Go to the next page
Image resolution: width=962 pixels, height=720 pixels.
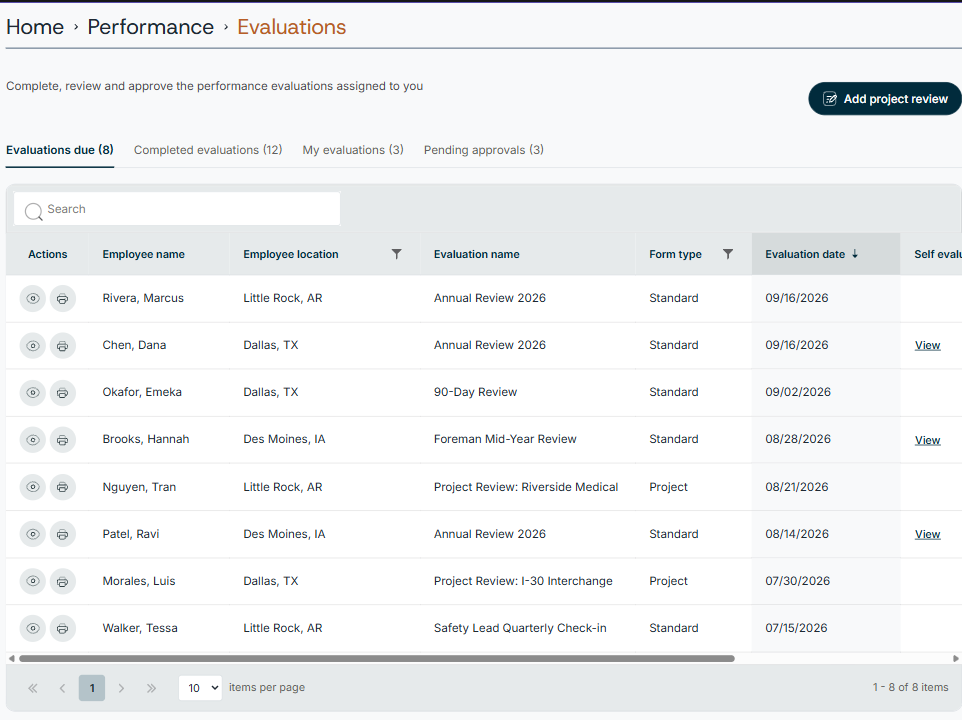point(121,688)
